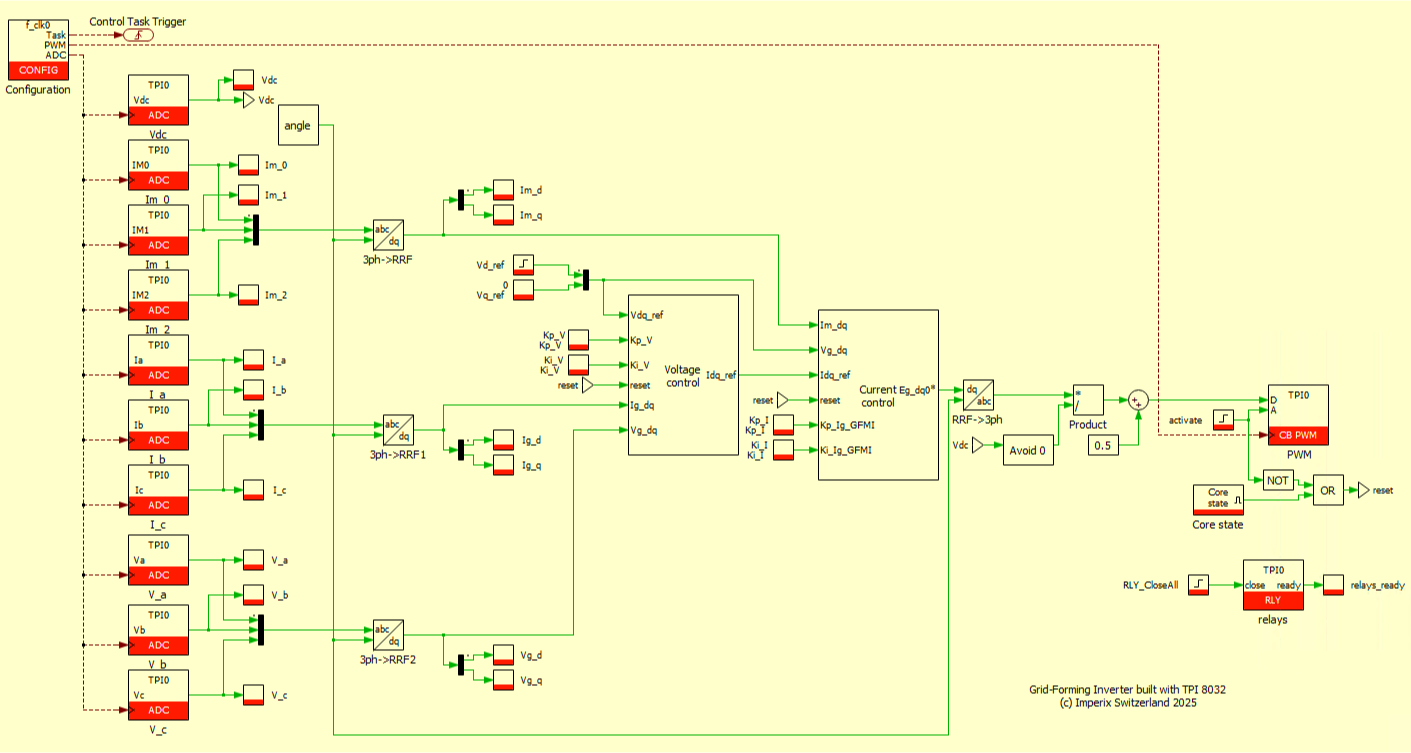
Task: Click the CB PWM output block
Action: click(x=1299, y=414)
